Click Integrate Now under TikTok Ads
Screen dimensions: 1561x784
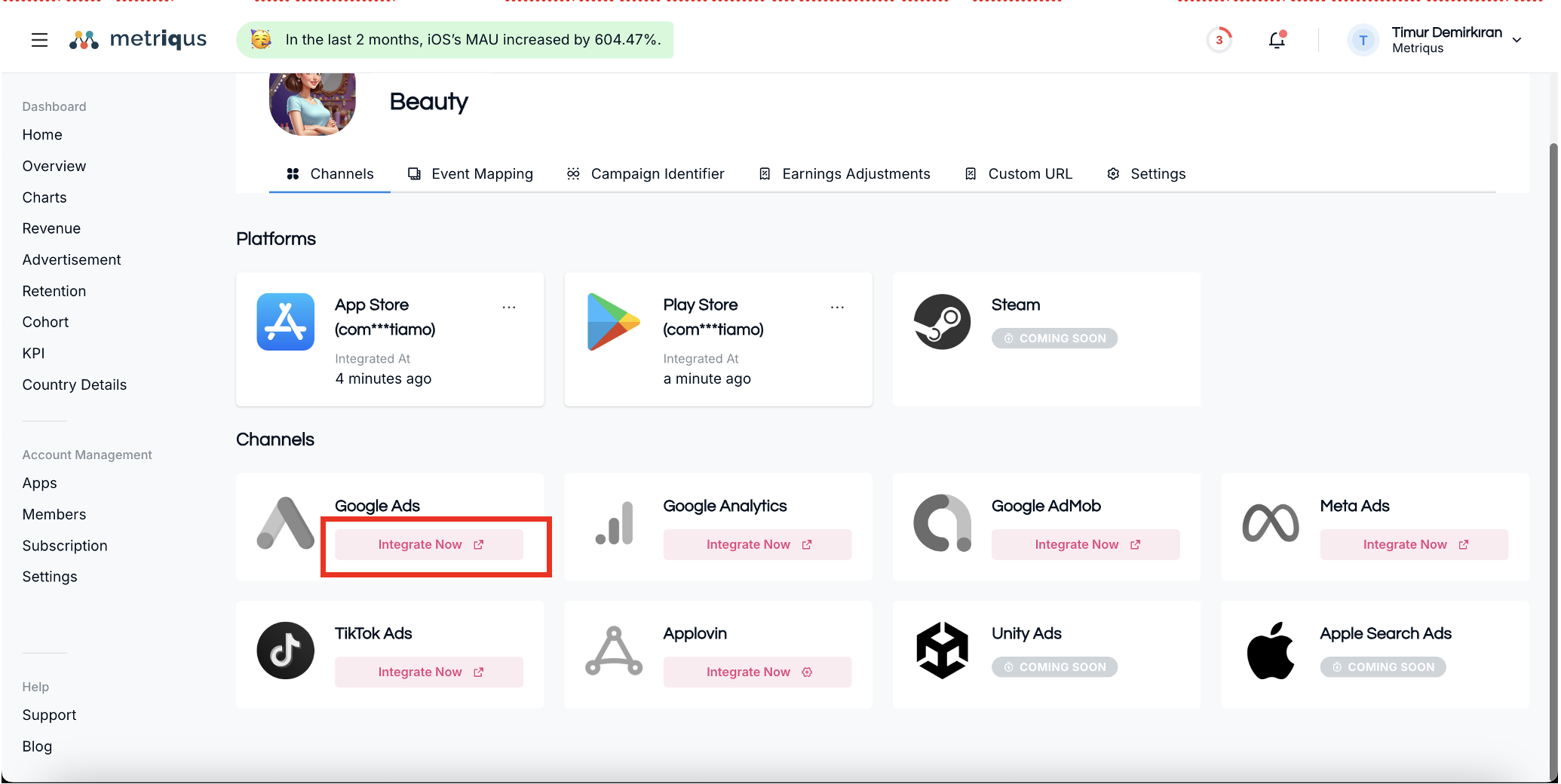click(x=429, y=672)
